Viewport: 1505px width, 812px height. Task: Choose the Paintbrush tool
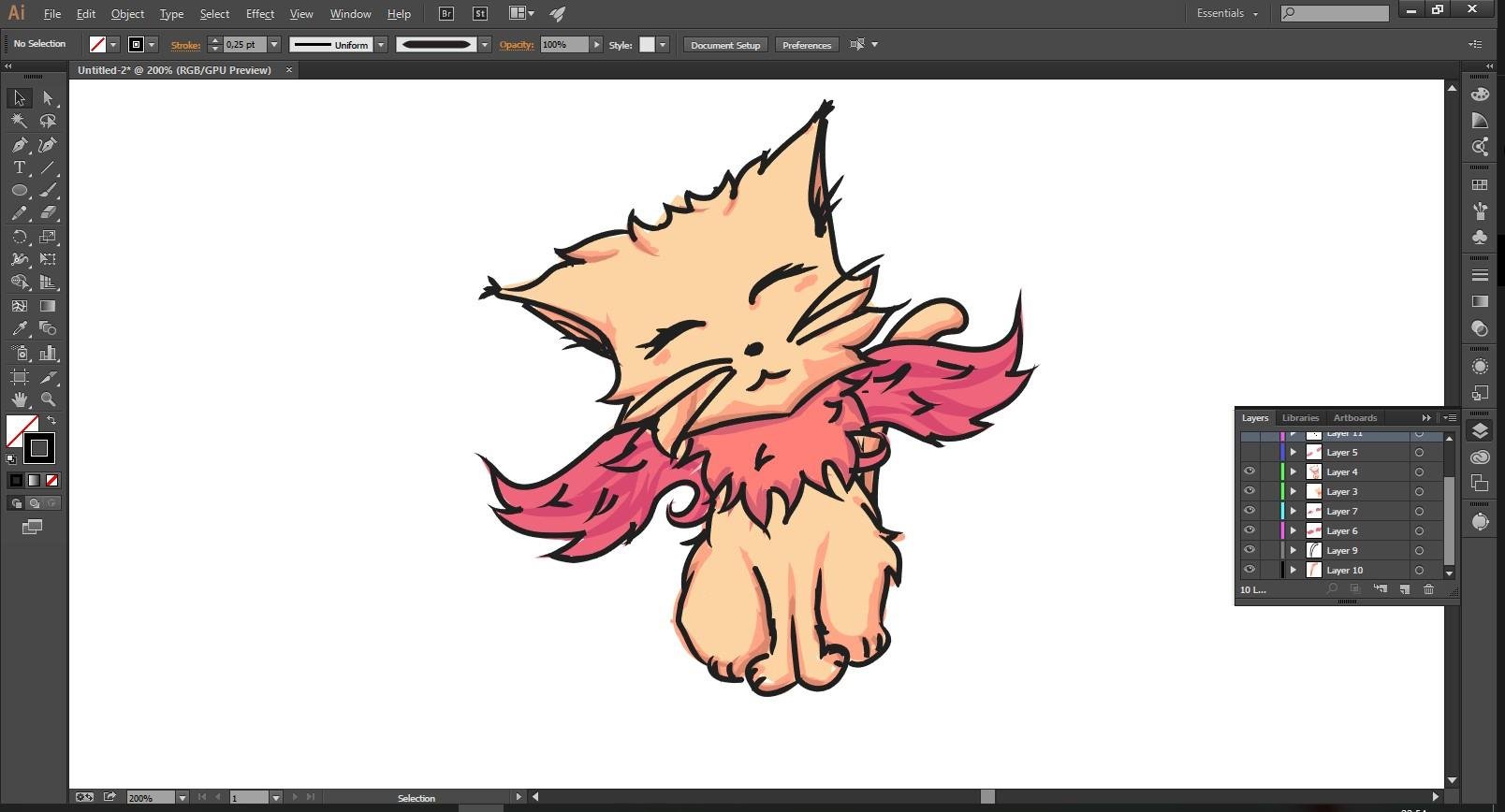48,190
